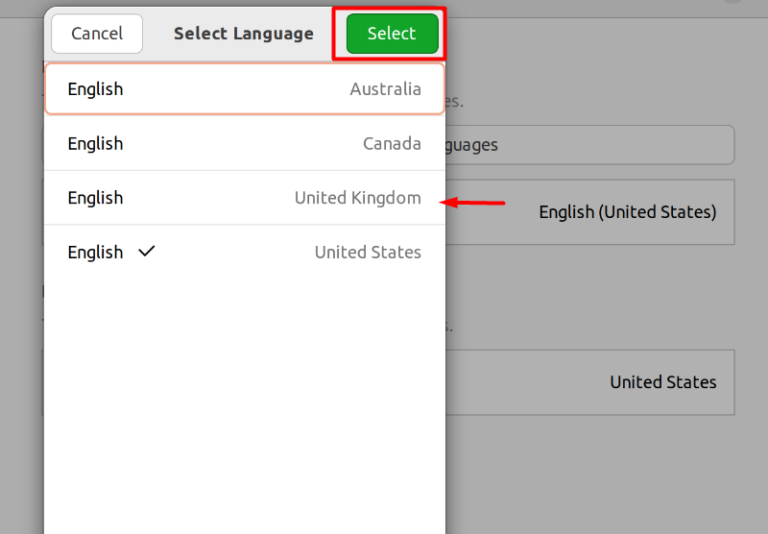Viewport: 768px width, 534px height.
Task: Click the Select Language dialog title
Action: click(x=243, y=33)
